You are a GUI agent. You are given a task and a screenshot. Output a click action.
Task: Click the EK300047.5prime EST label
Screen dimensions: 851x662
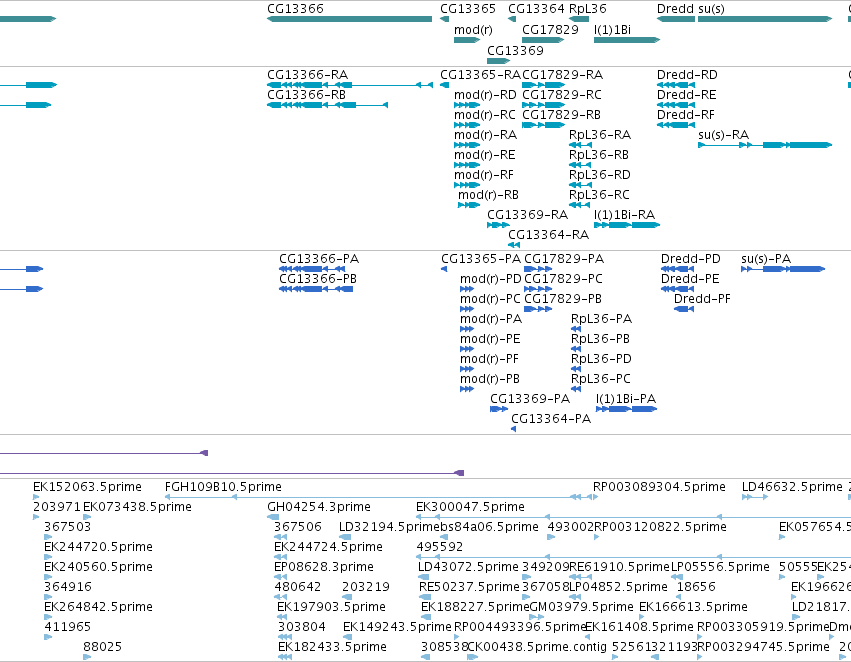coord(470,507)
